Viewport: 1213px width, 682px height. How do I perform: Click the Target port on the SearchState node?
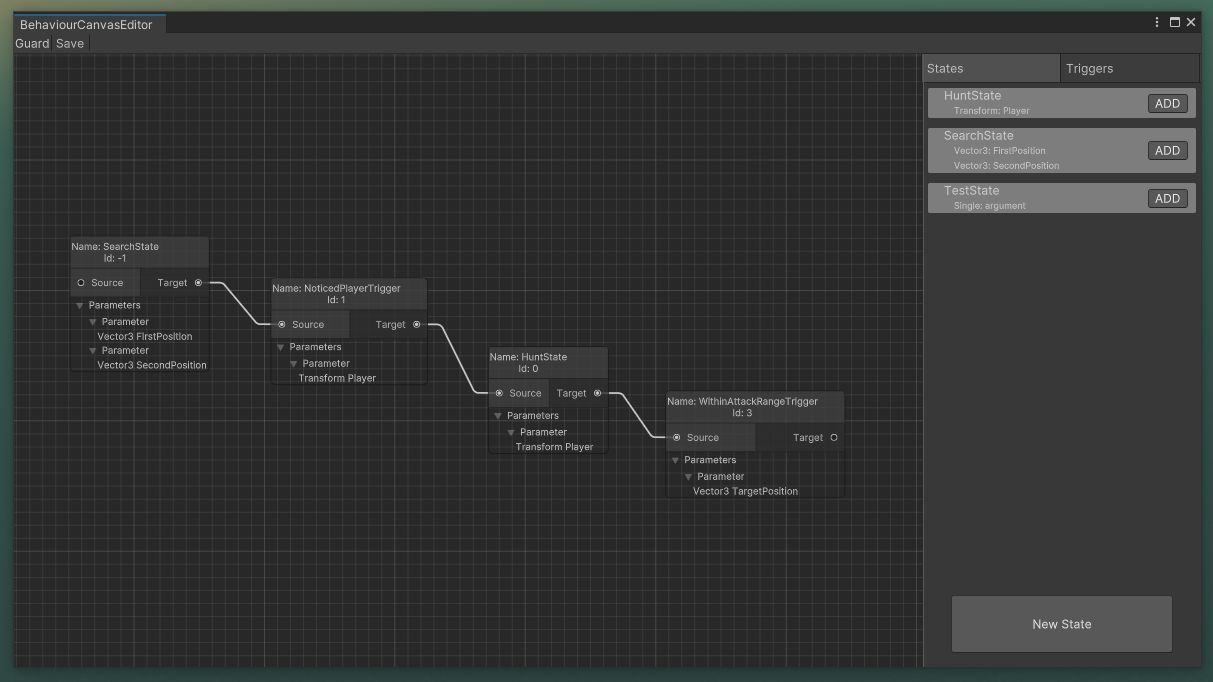coord(198,282)
